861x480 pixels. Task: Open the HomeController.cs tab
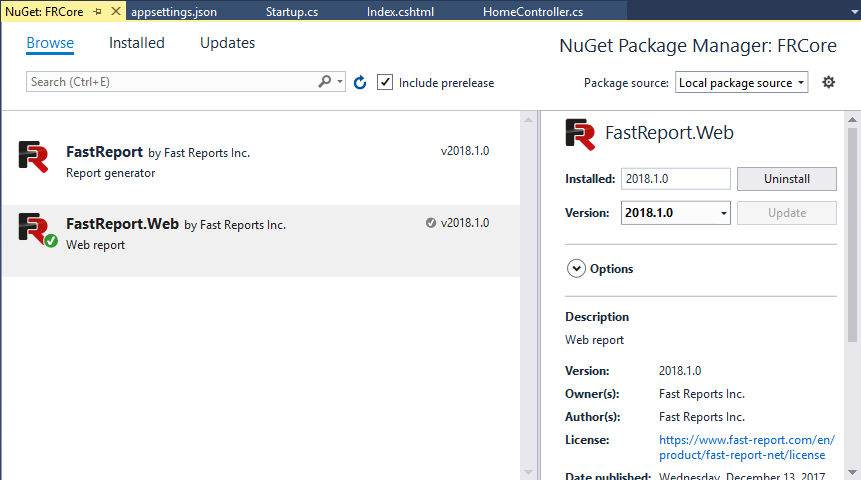pyautogui.click(x=533, y=12)
